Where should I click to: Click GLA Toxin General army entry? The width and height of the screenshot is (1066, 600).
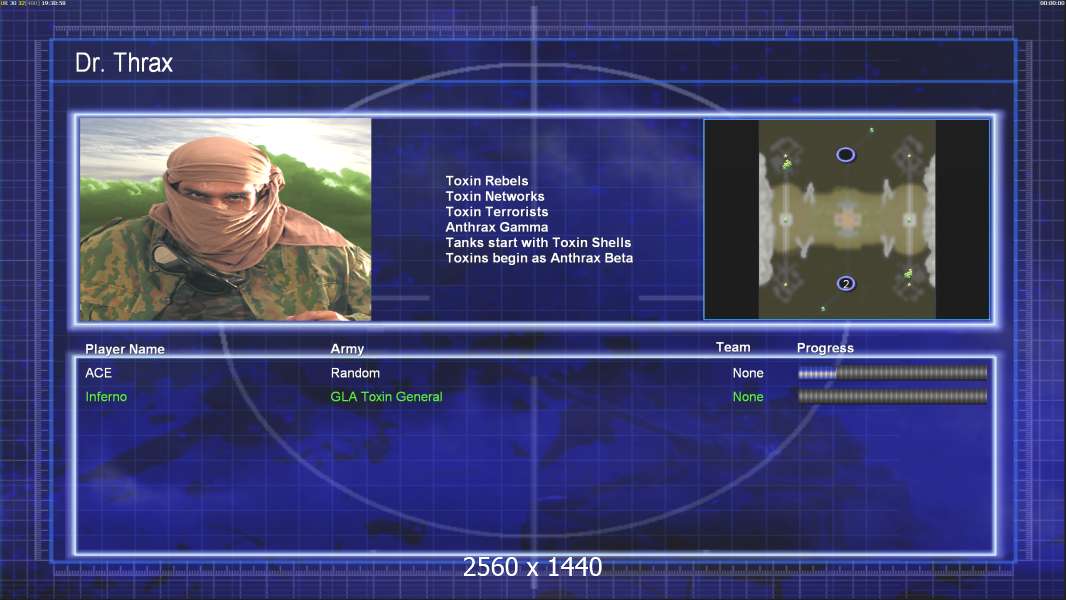click(386, 397)
